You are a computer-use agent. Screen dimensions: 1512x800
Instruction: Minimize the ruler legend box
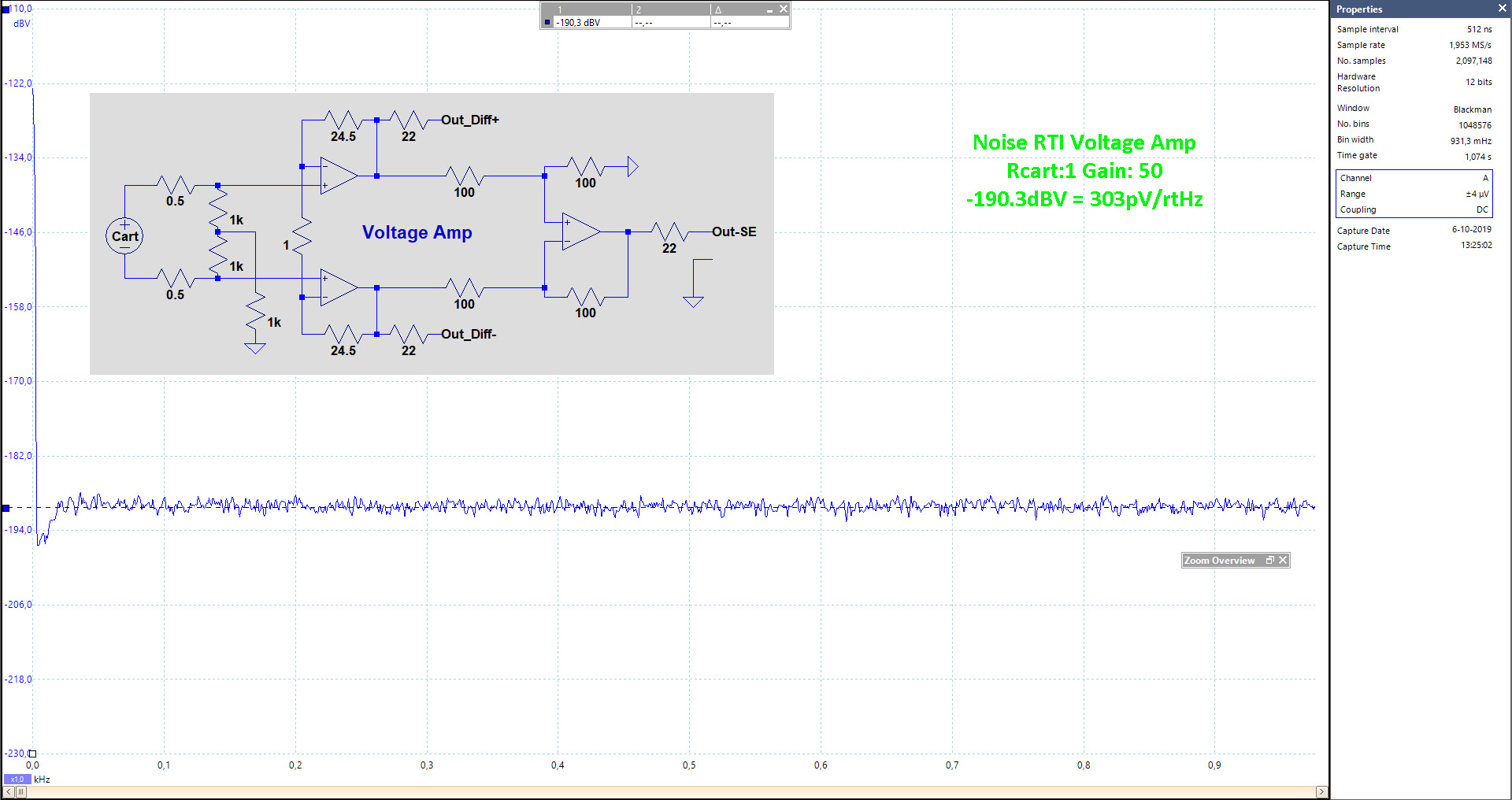pos(769,9)
